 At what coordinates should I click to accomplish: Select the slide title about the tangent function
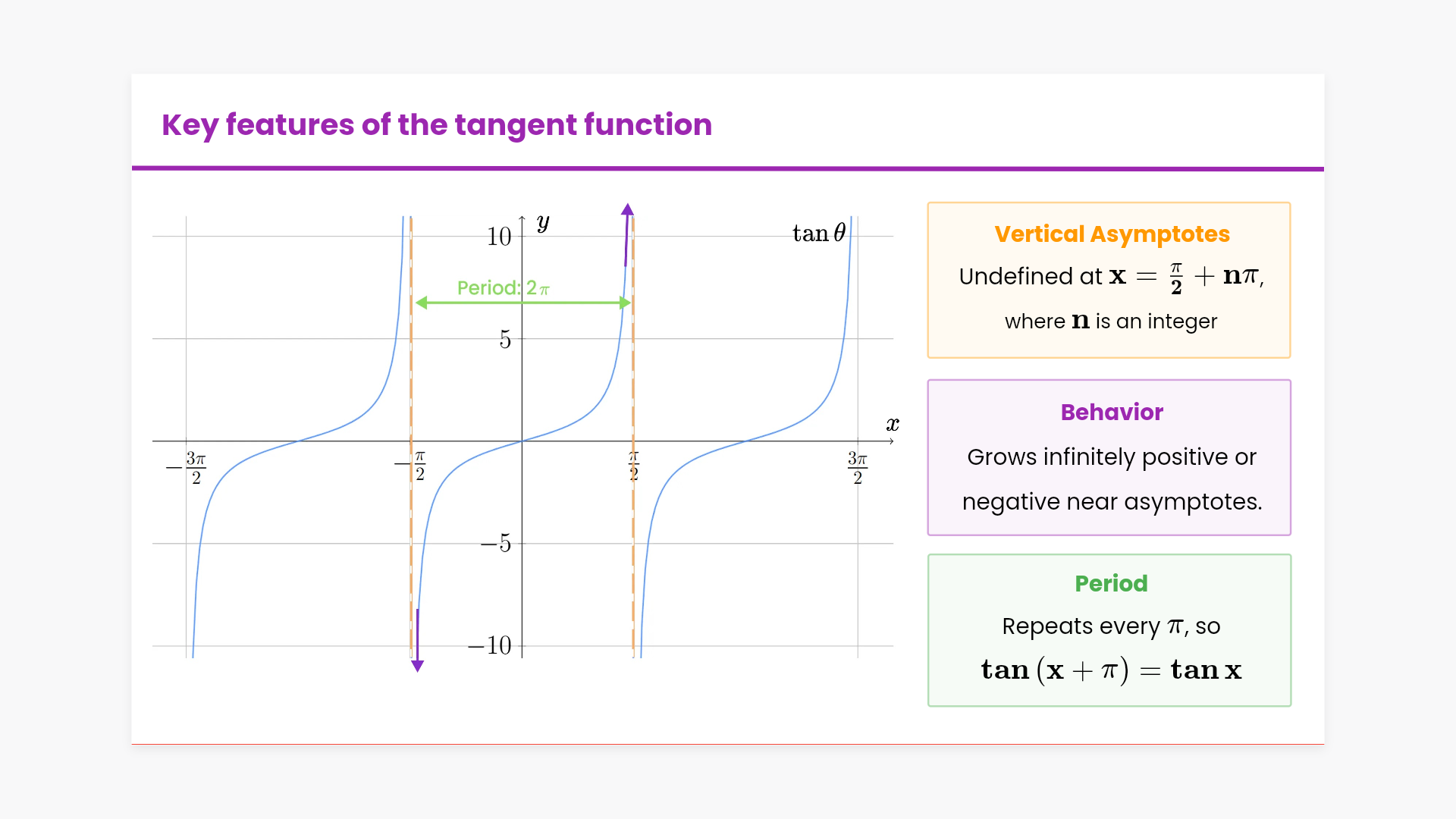click(x=437, y=125)
